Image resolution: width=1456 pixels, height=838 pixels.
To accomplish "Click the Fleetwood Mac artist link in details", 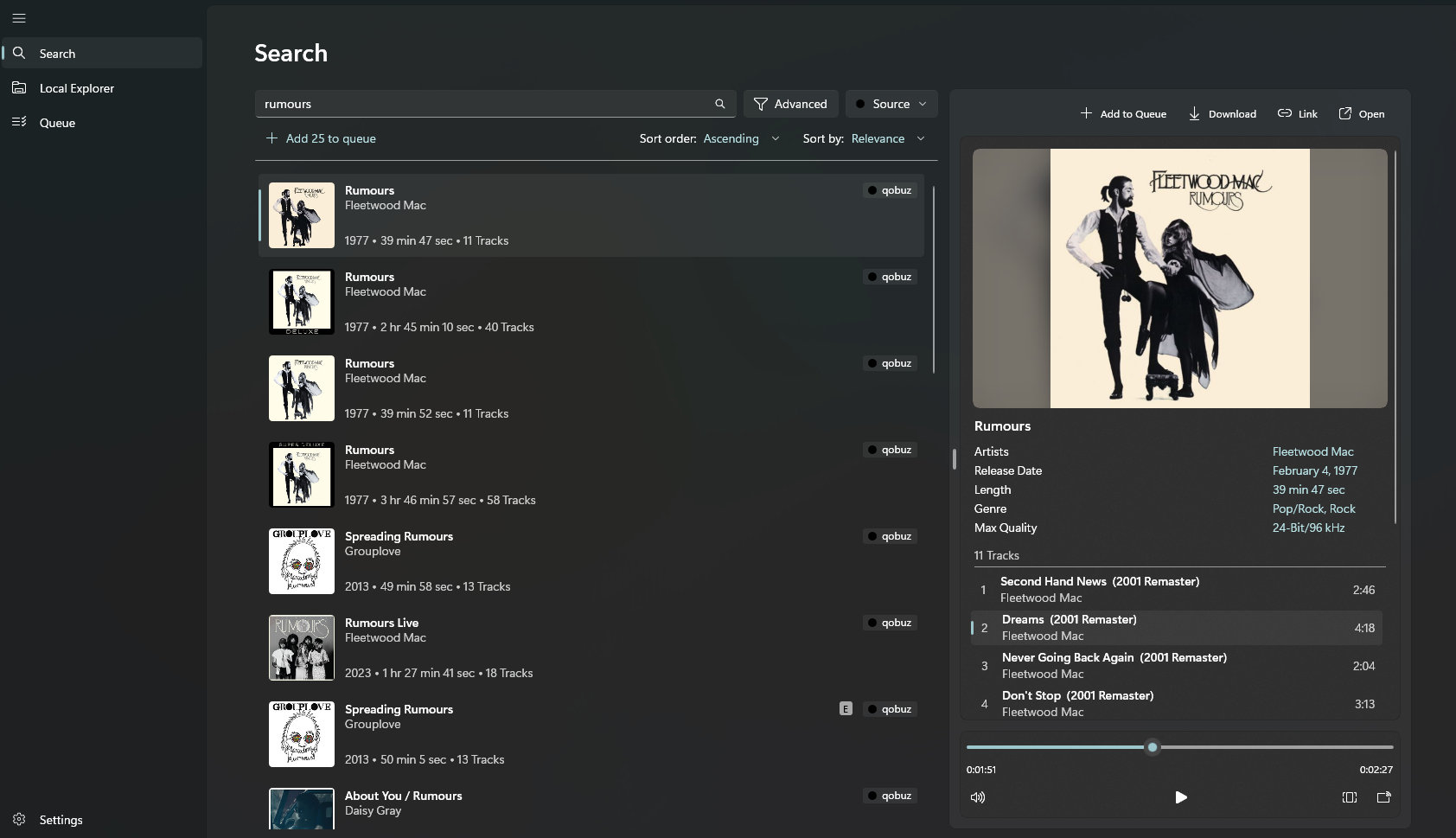I will click(1312, 451).
